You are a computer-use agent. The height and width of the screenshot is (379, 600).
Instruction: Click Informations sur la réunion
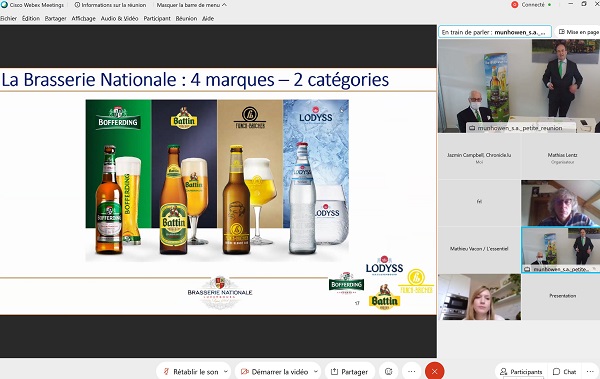(x=110, y=5)
